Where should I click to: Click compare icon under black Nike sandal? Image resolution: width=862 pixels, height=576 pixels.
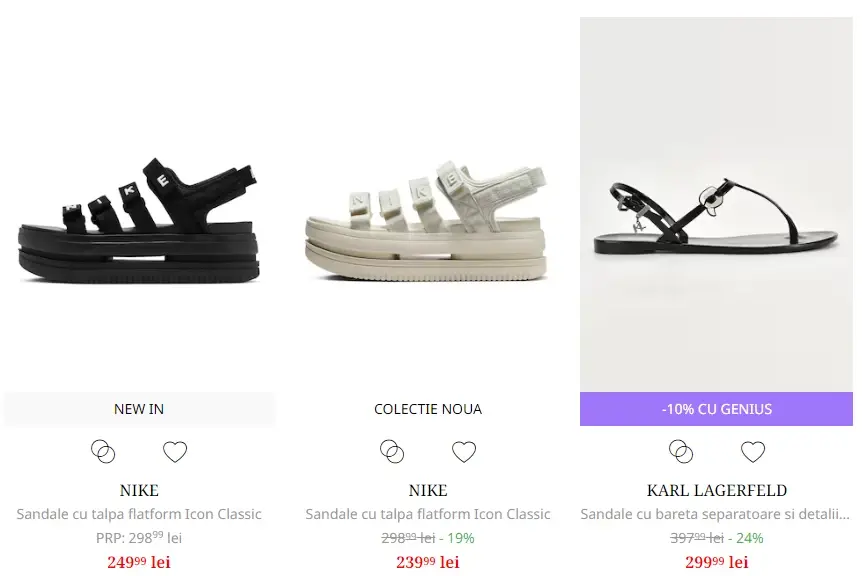tap(103, 452)
